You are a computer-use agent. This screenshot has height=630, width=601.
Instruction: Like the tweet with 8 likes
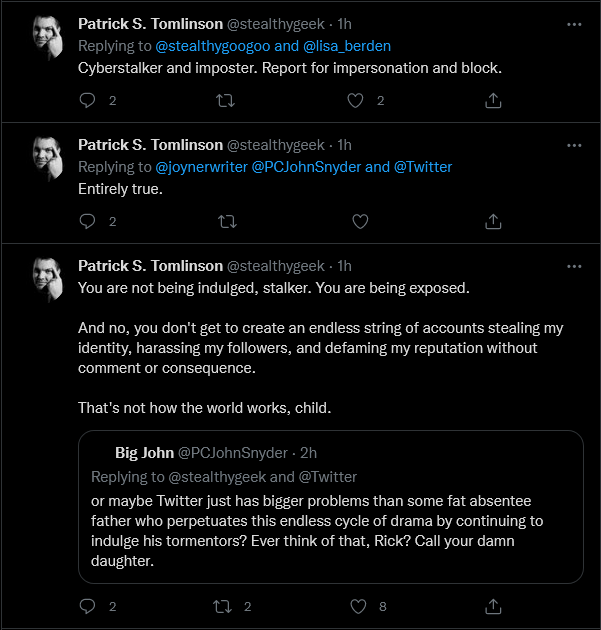click(358, 606)
